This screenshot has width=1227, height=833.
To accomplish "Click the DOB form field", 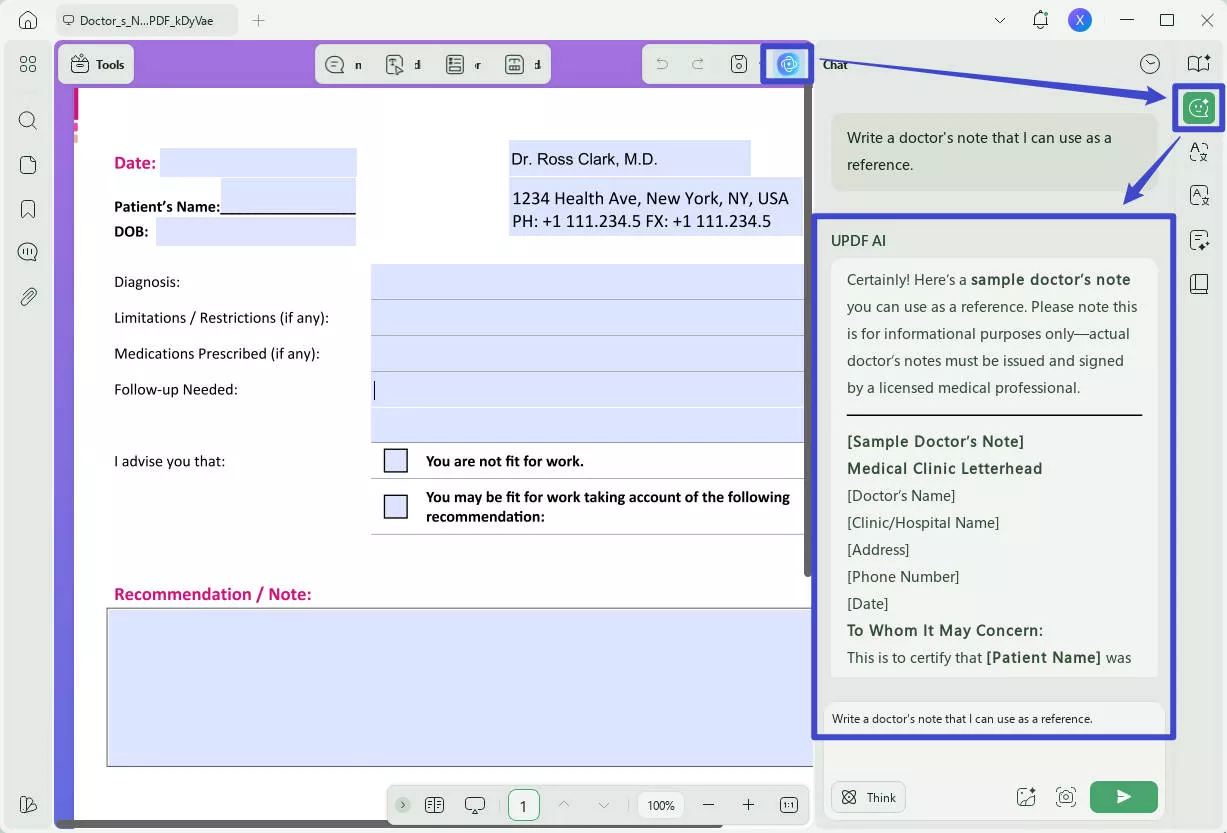I will (256, 232).
